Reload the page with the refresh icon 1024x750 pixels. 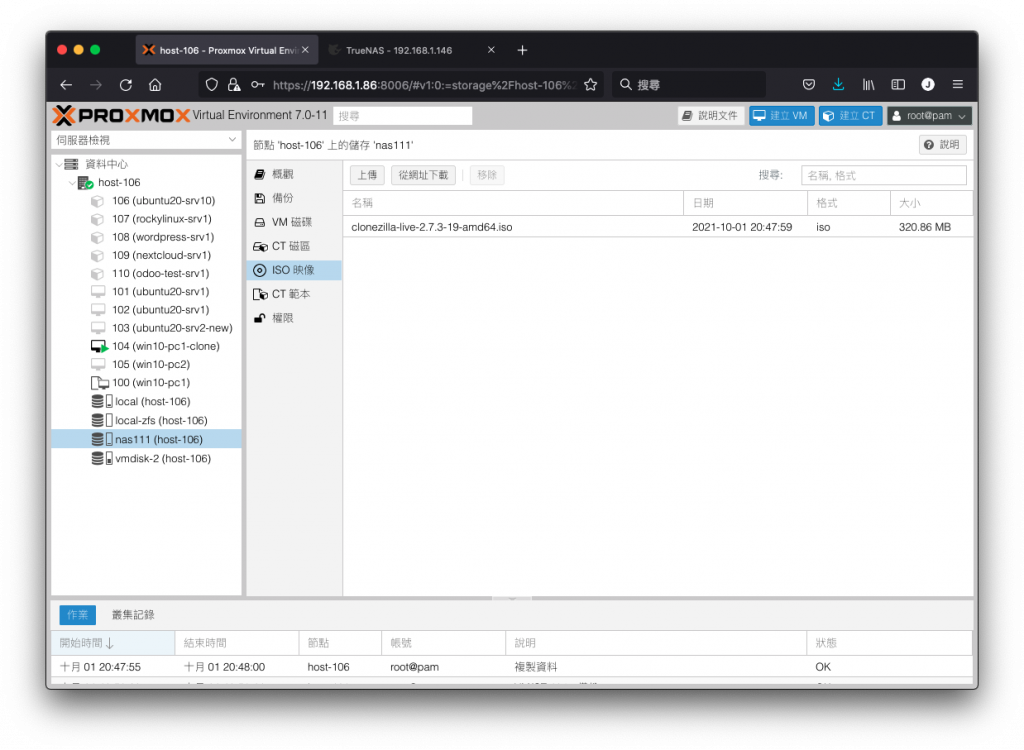(x=126, y=85)
